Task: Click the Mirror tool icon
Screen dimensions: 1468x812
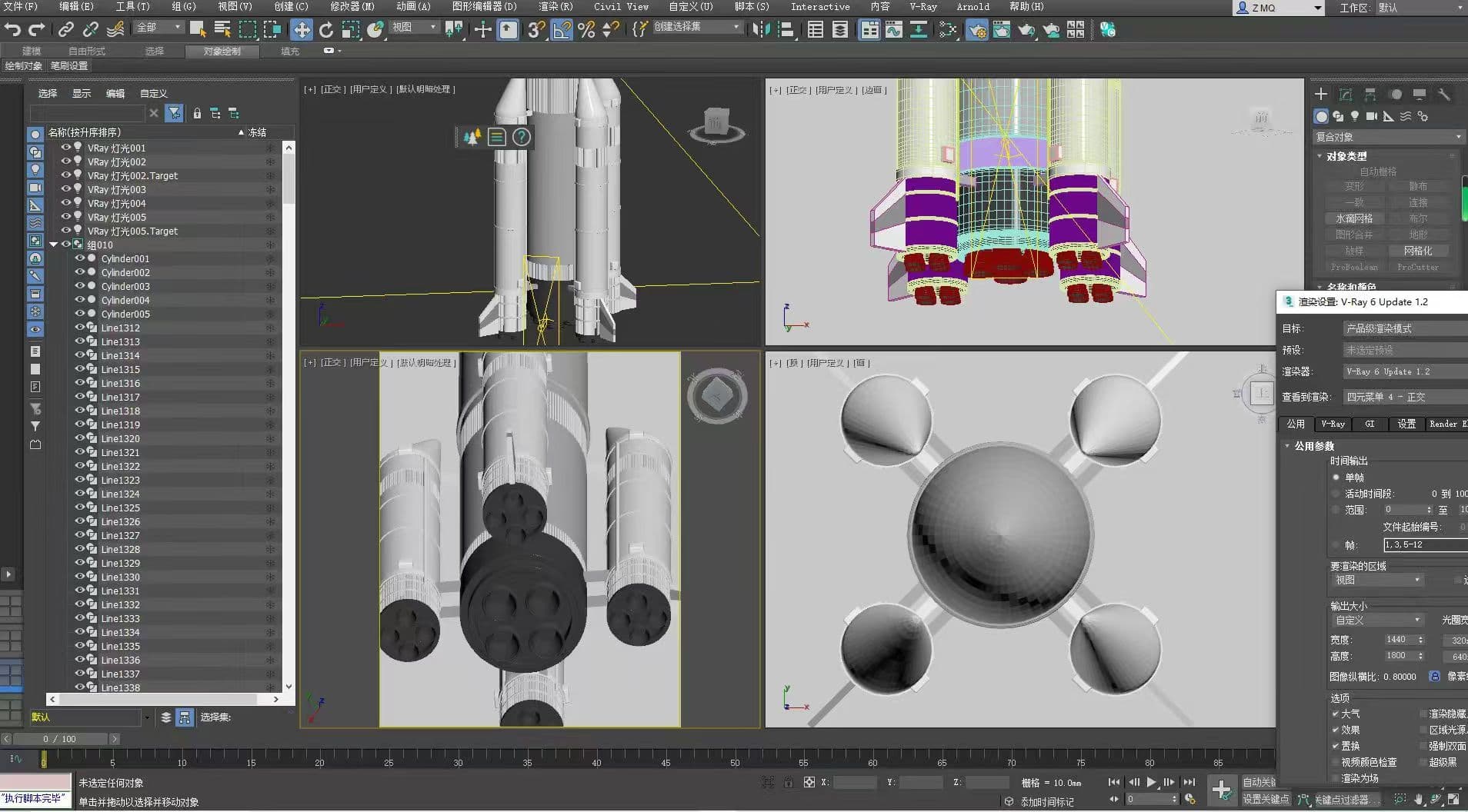Action: (760, 30)
